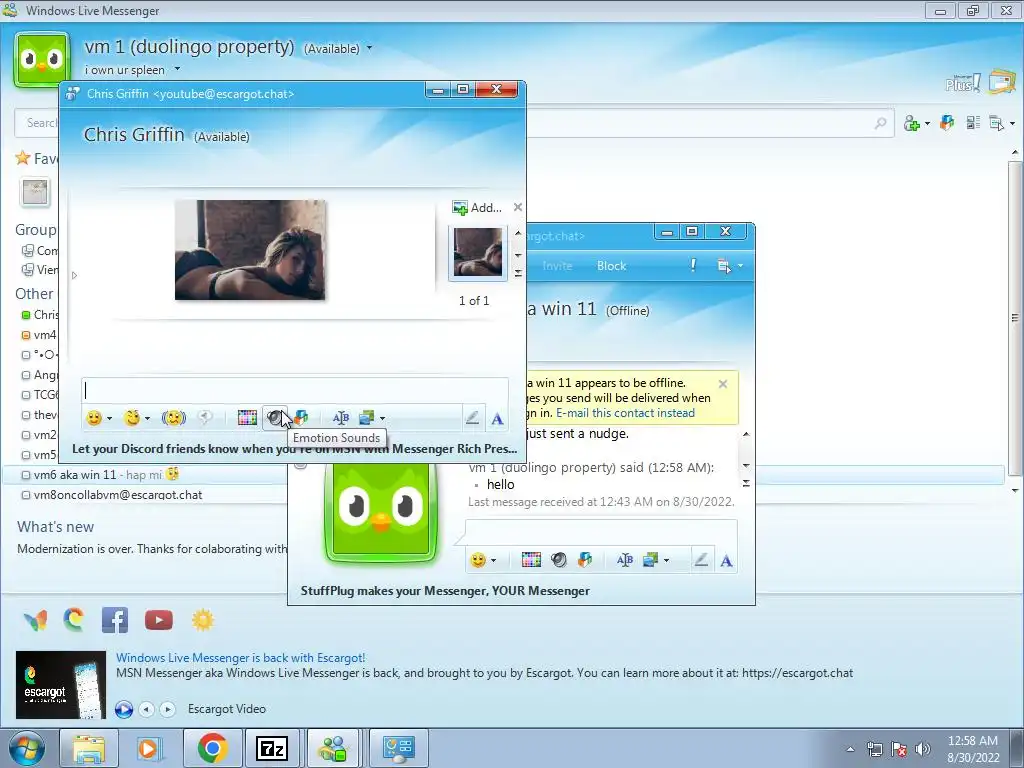This screenshot has height=768, width=1024.
Task: Expand photo sharing dropdown arrow in Chris chat
Action: pos(382,419)
